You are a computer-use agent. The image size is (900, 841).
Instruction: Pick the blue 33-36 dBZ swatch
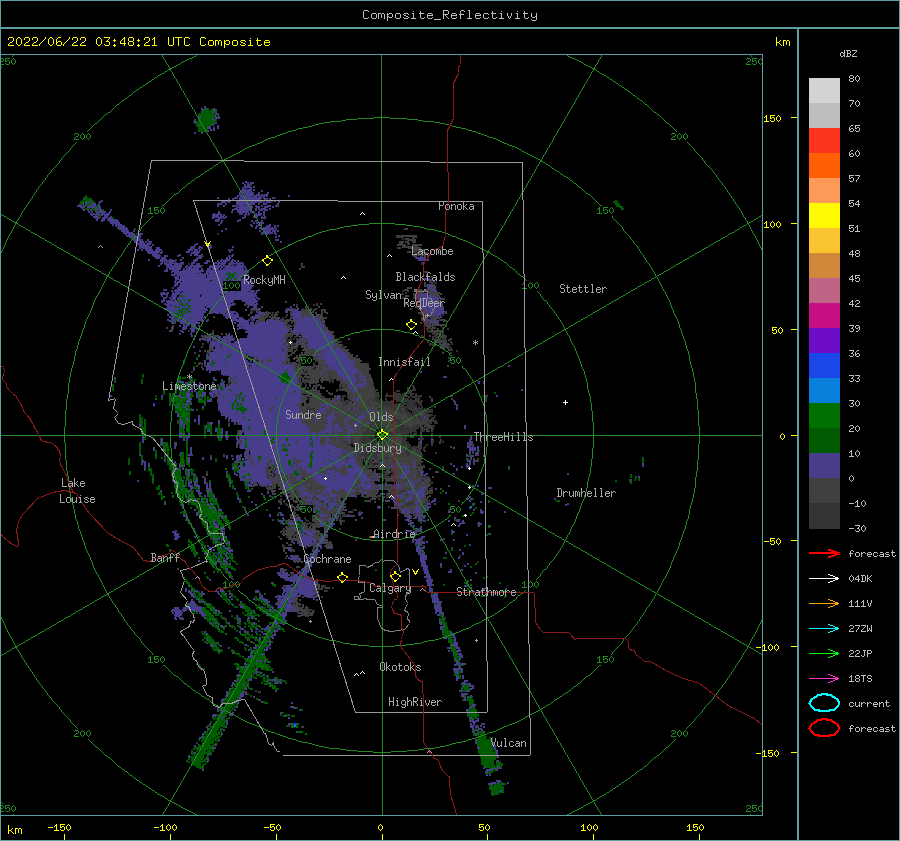pyautogui.click(x=824, y=366)
